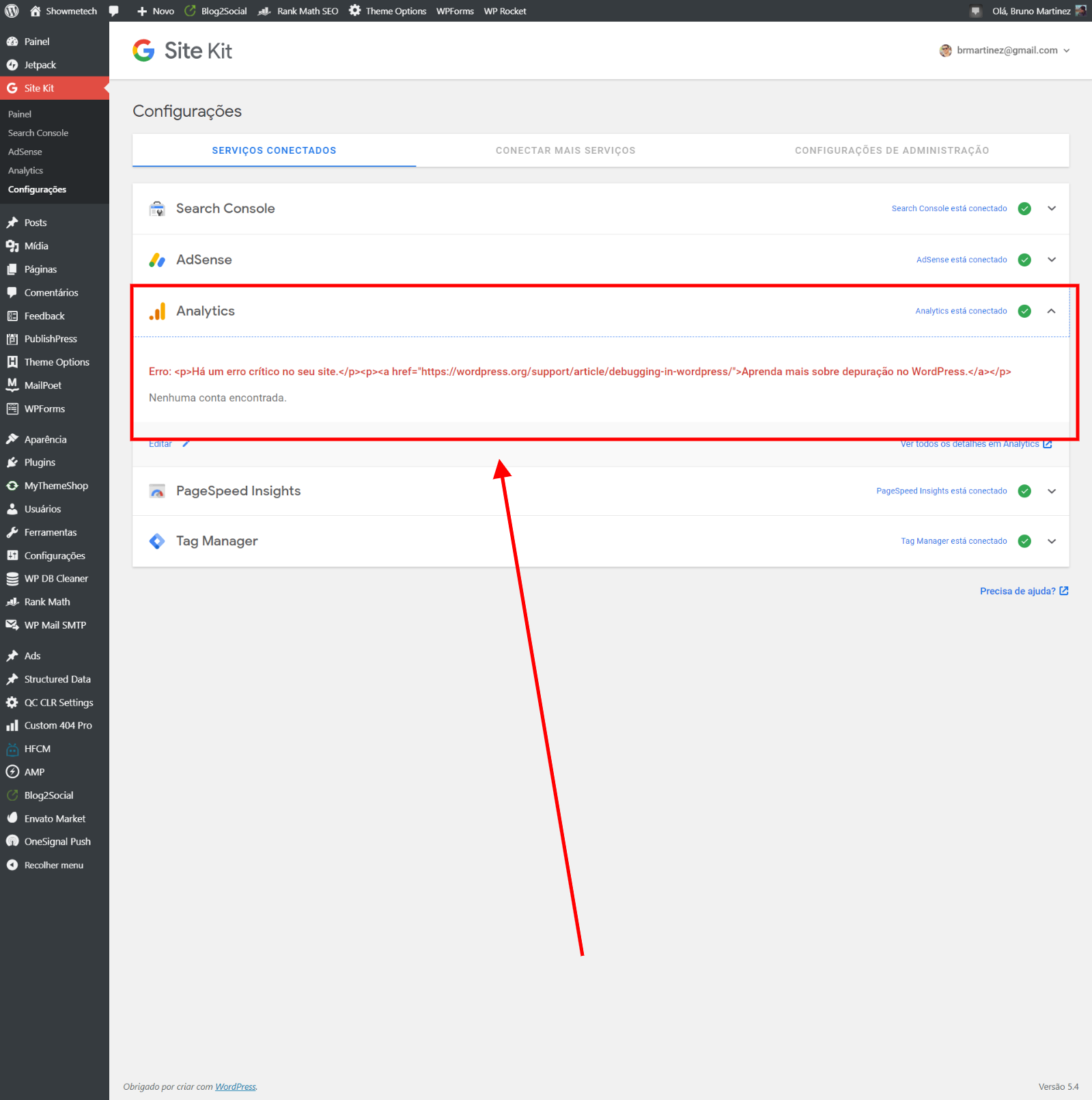Open the comments bubble icon in admin bar
This screenshot has height=1100, width=1092.
114,11
